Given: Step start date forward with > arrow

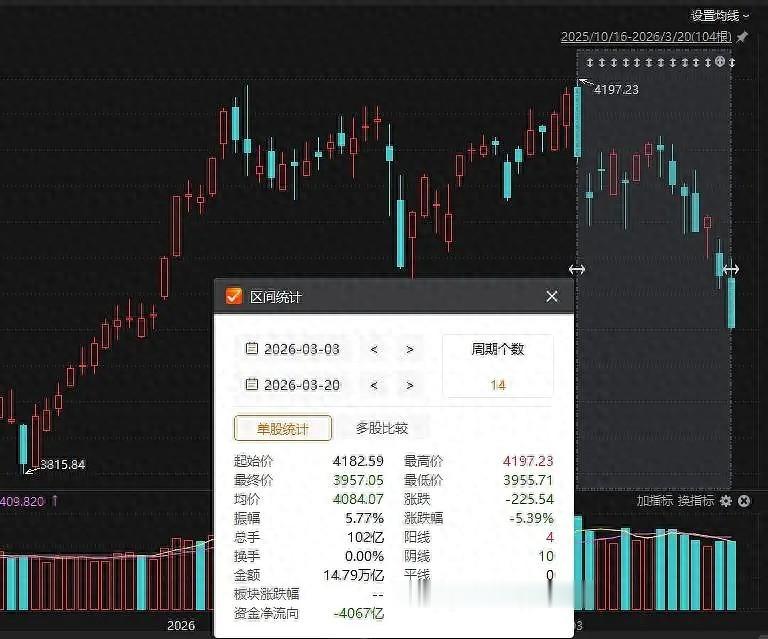Looking at the screenshot, I should 409,349.
